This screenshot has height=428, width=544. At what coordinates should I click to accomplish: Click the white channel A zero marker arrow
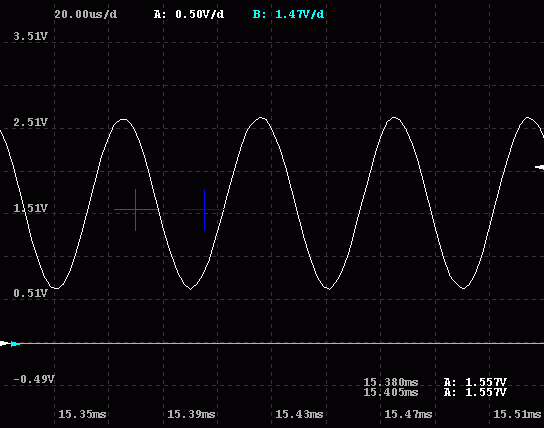5,343
